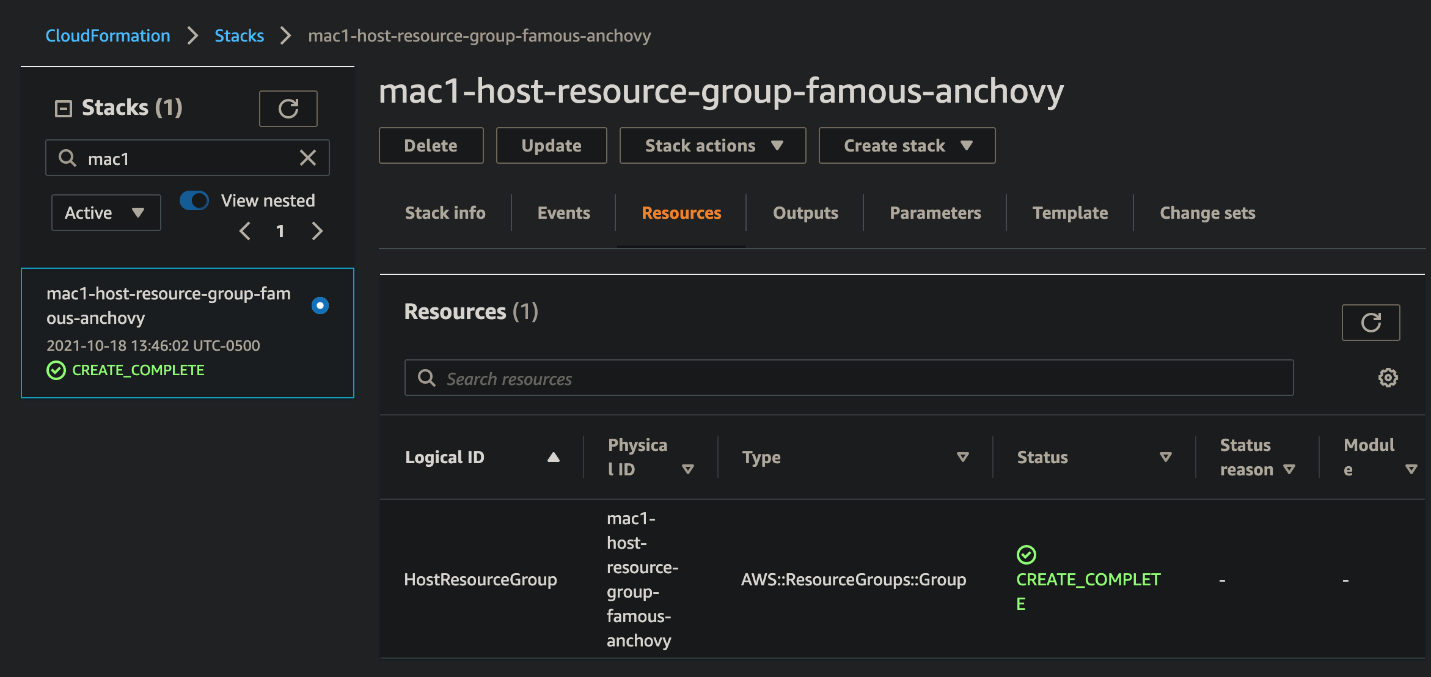Click the AWS::ResourceGroups::Group type cell
The height and width of the screenshot is (677, 1431).
854,579
